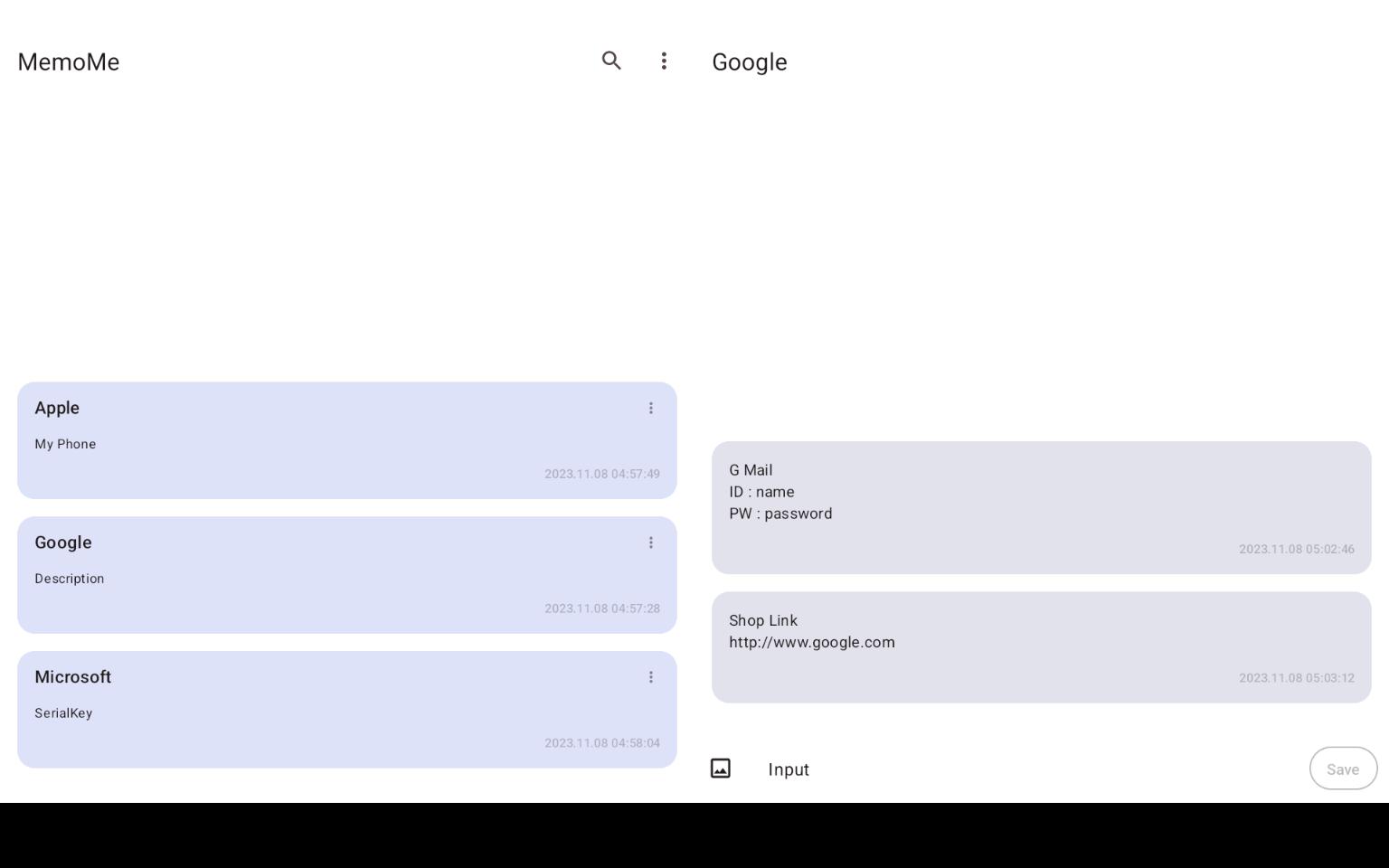
Task: Tap the Google heading of detail pane
Action: [750, 62]
